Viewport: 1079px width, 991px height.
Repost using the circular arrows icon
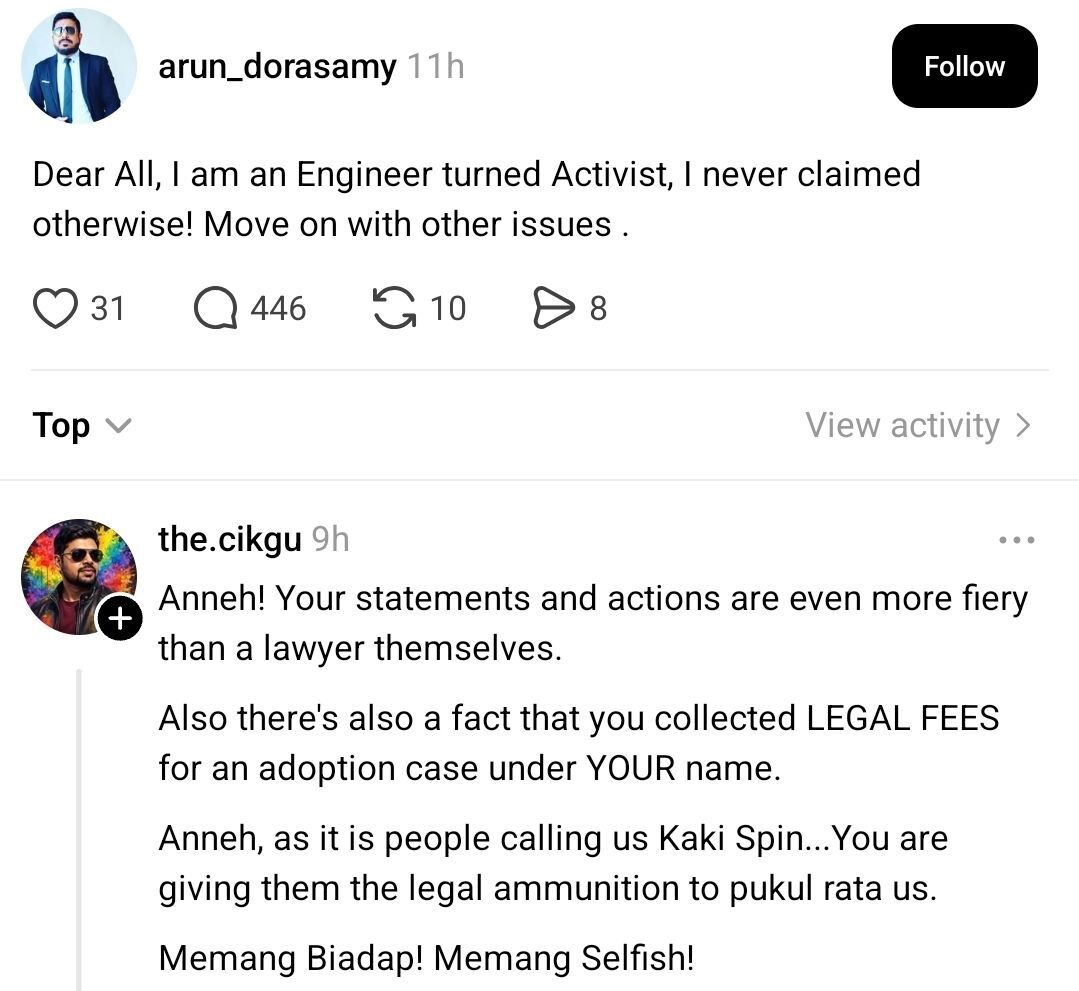394,309
